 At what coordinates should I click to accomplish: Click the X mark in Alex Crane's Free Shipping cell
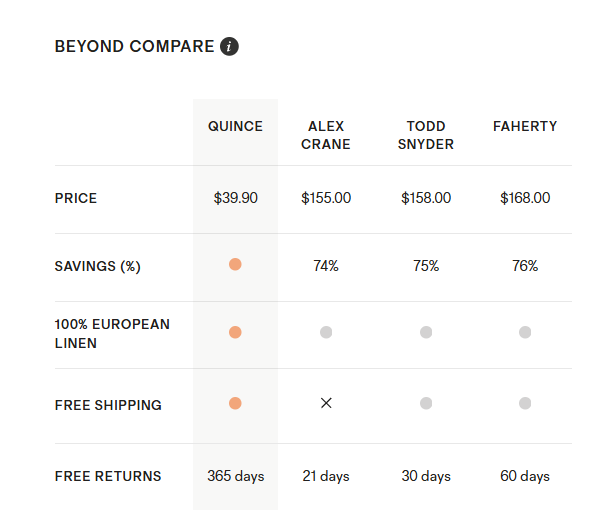326,403
